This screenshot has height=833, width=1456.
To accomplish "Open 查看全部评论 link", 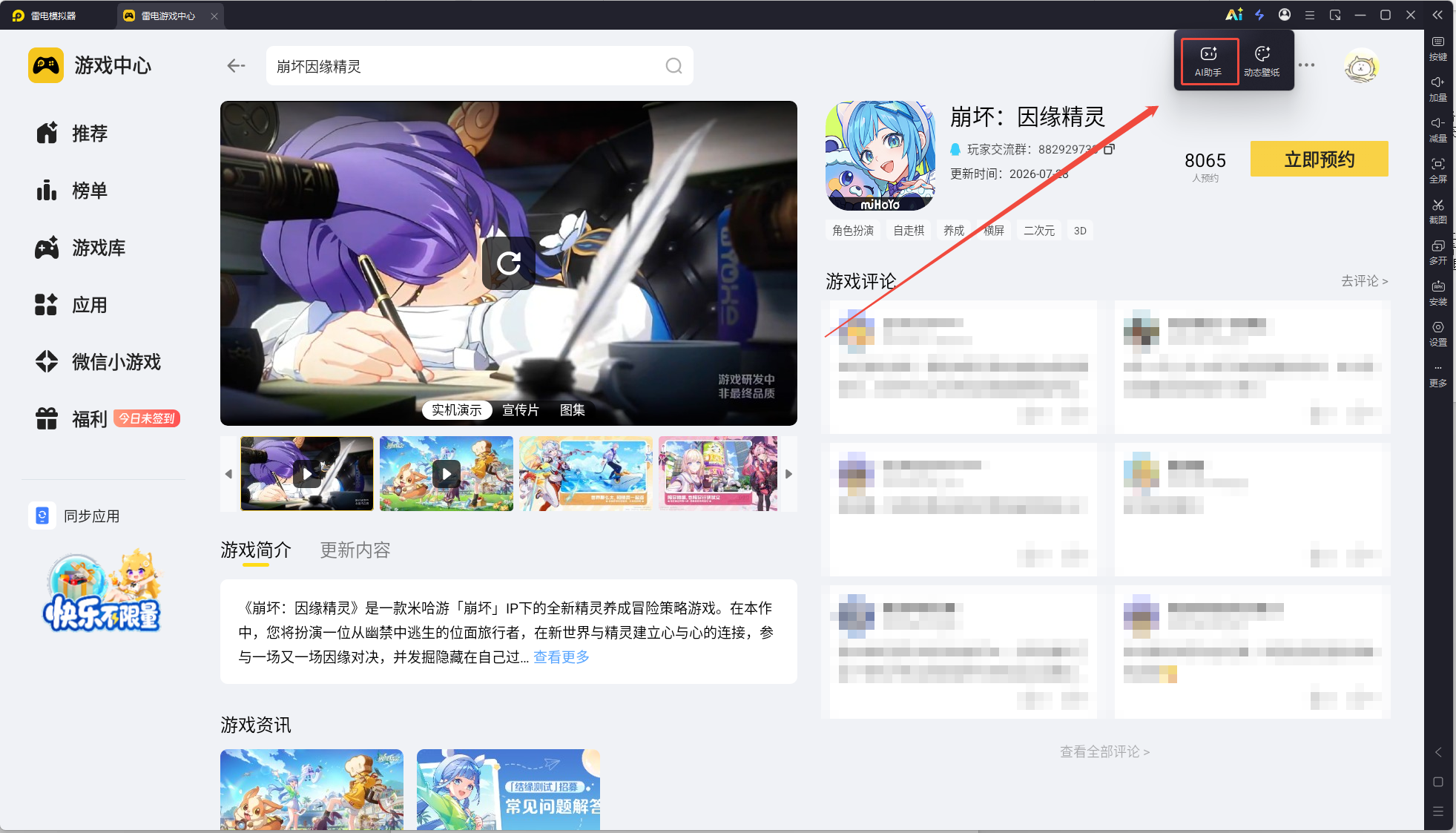I will click(x=1105, y=751).
